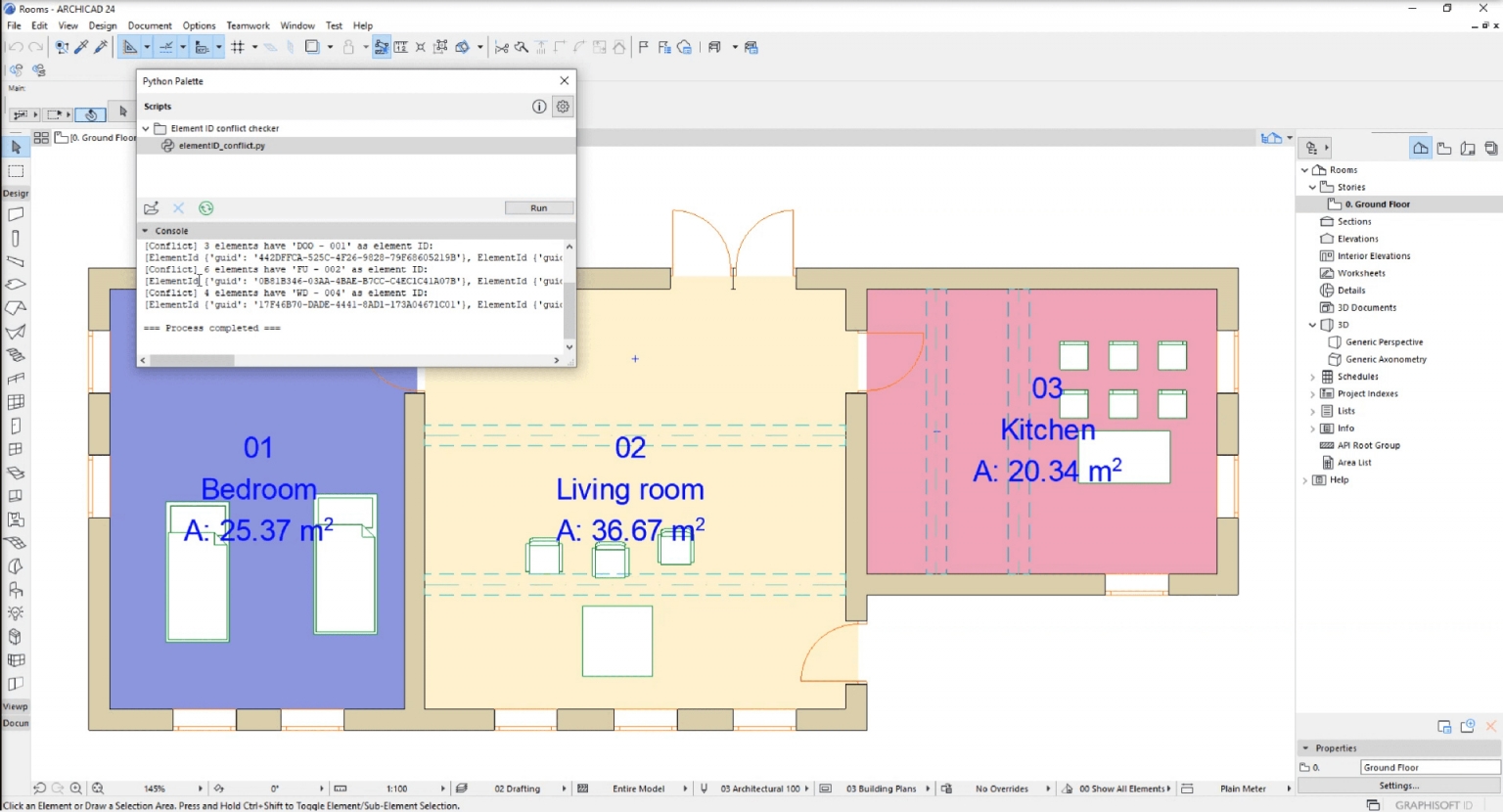Reload scripts in the Python Palette
The image size is (1503, 812).
point(205,208)
